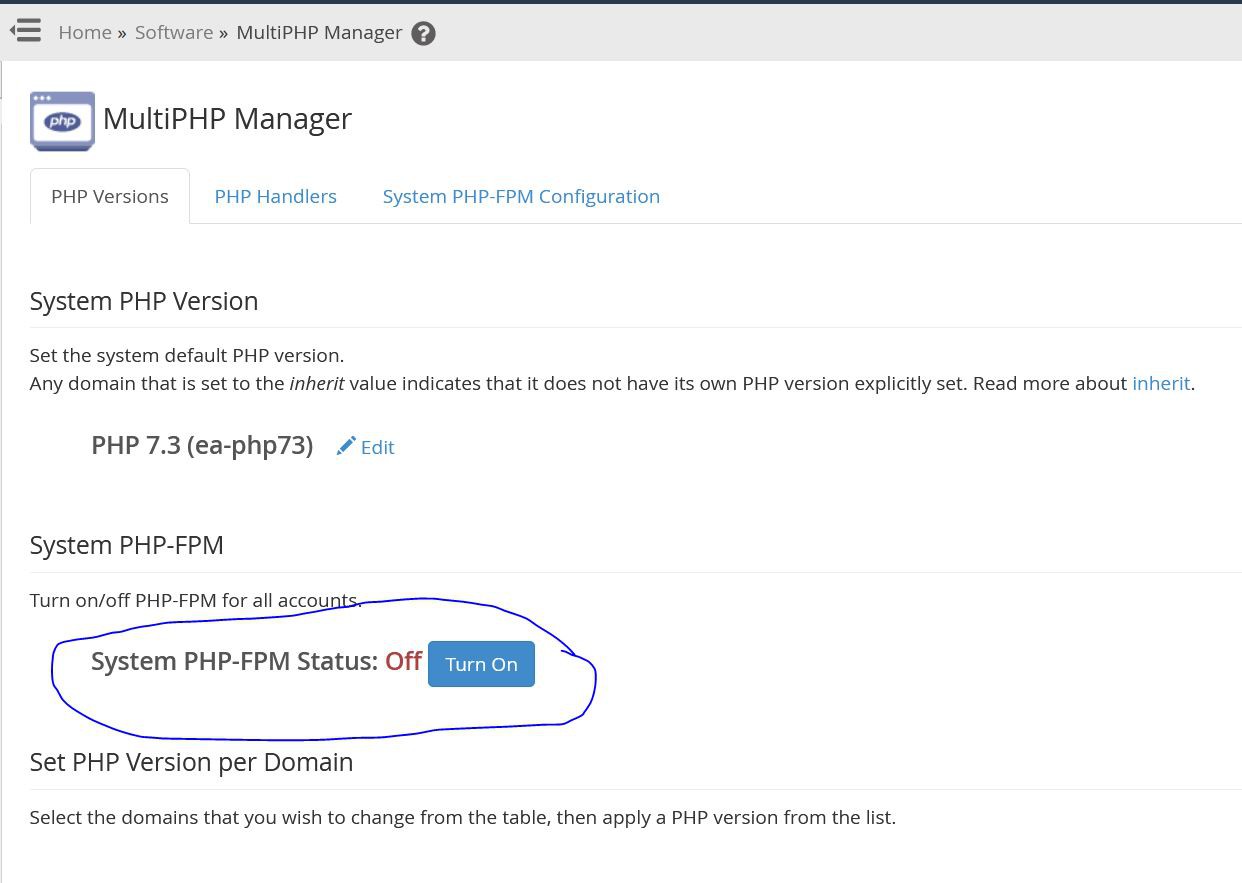Click the "System PHP-FPM" section heading
Screen dimensions: 1242x883
[x=127, y=545]
